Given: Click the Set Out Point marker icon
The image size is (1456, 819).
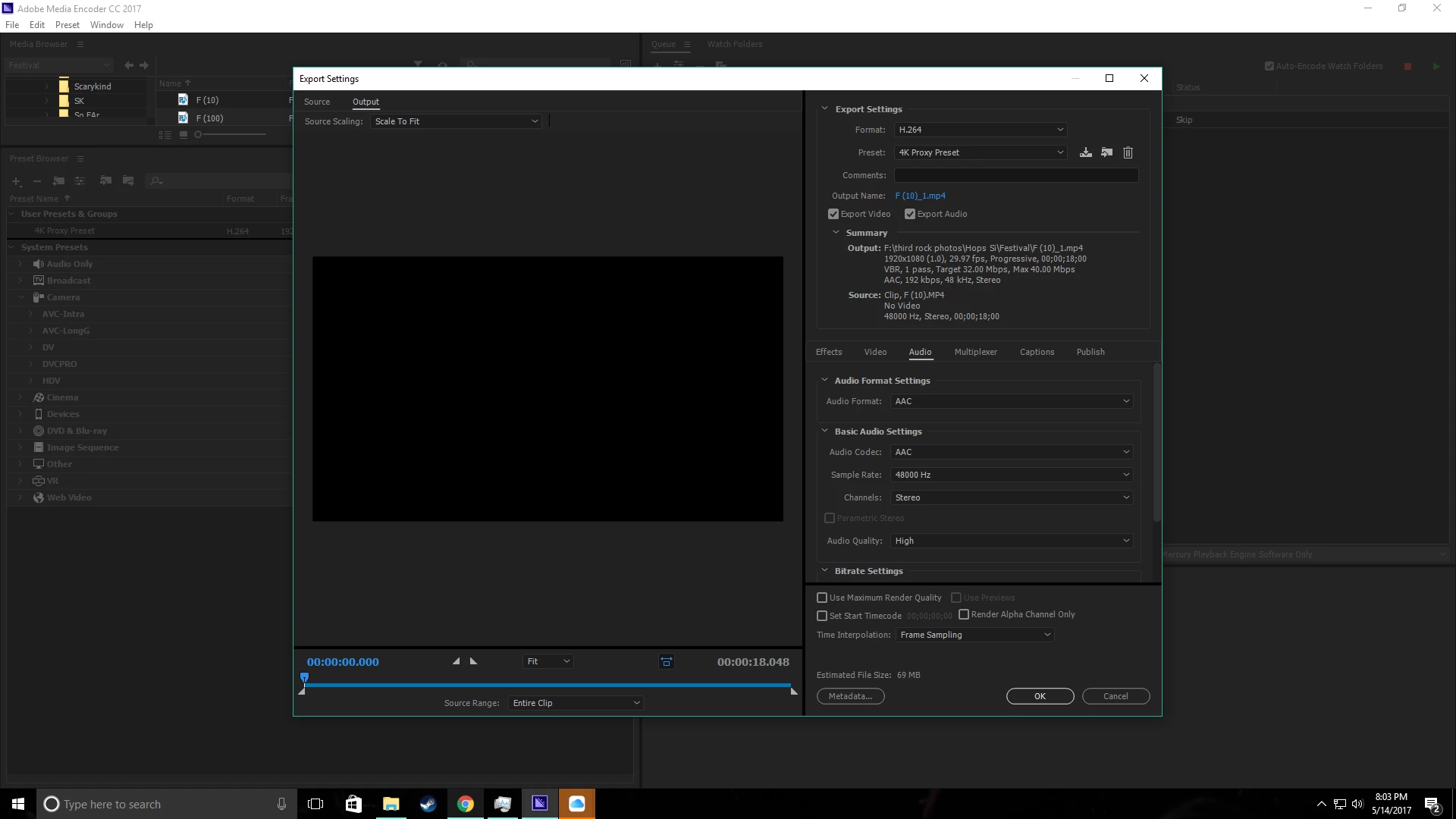Looking at the screenshot, I should click(x=474, y=661).
